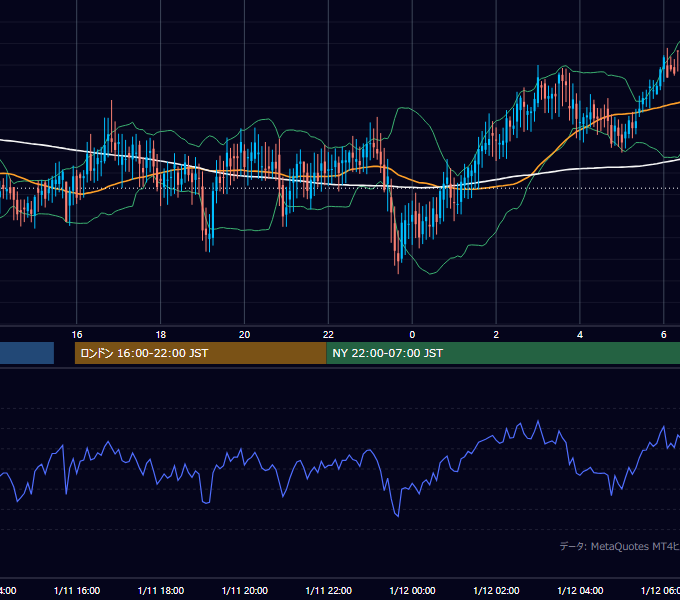Click the 1/11 20:00 date label
The image size is (680, 600).
(245, 591)
